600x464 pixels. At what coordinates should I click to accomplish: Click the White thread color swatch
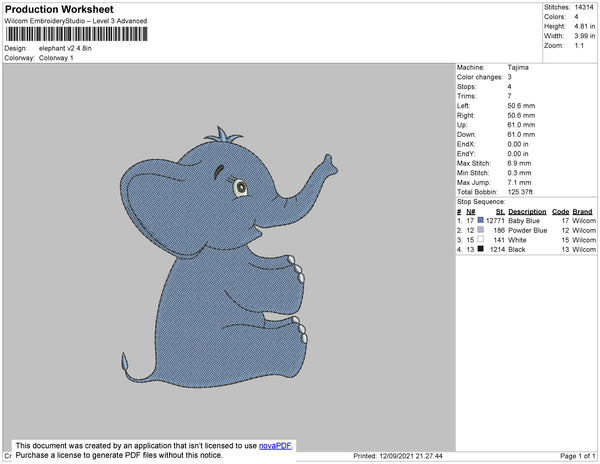click(481, 240)
